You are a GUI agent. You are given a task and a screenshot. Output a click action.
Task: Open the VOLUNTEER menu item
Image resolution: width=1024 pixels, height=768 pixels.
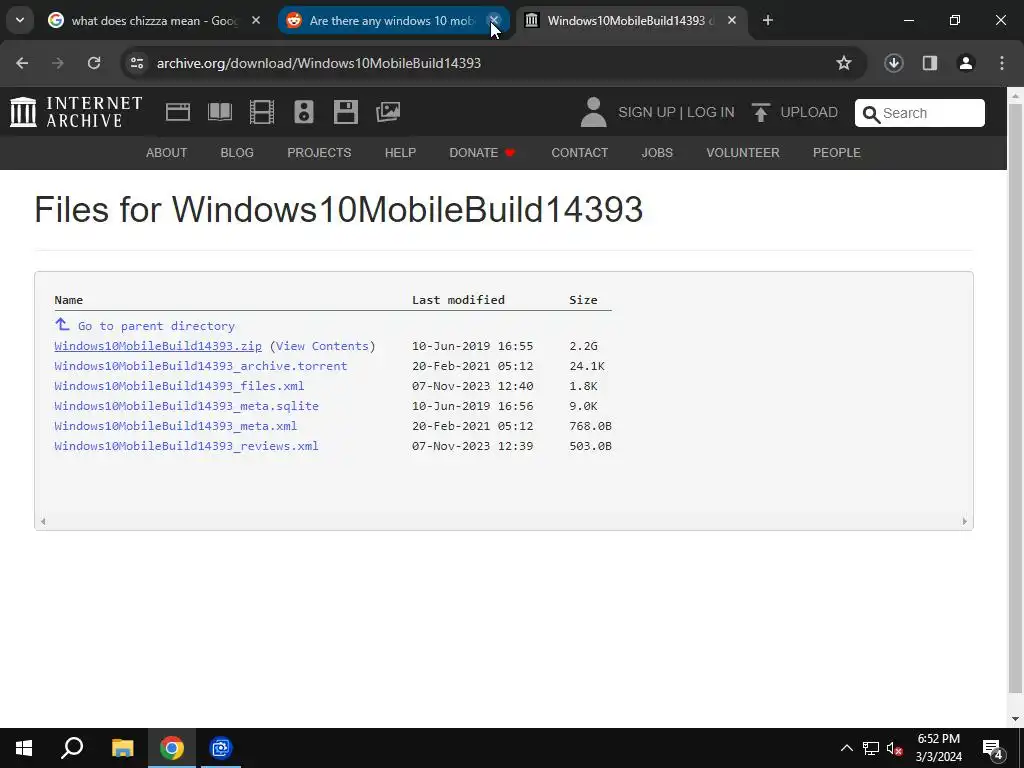pos(743,153)
